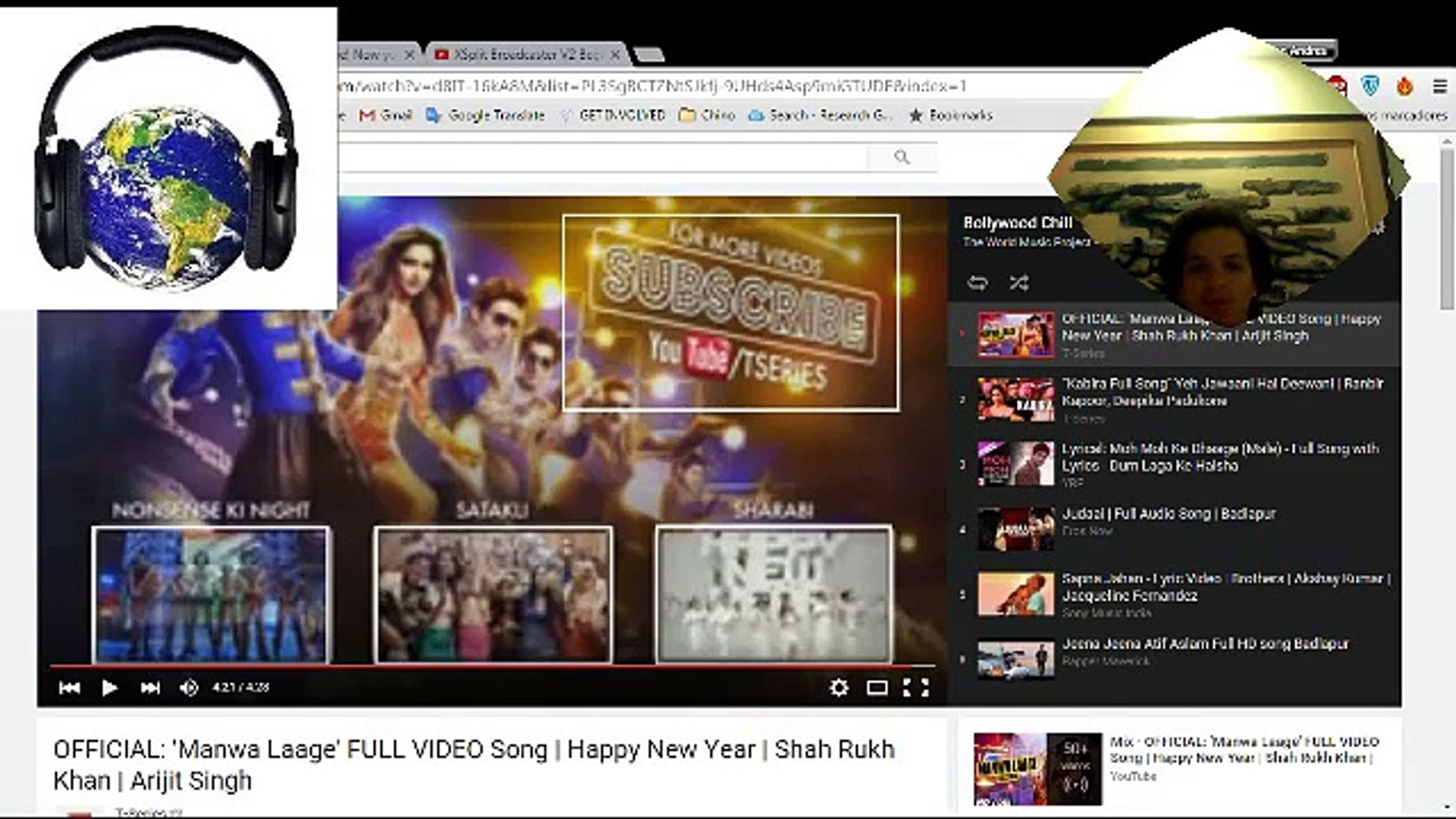Open the Search - Research G... bookmark

pos(821,115)
